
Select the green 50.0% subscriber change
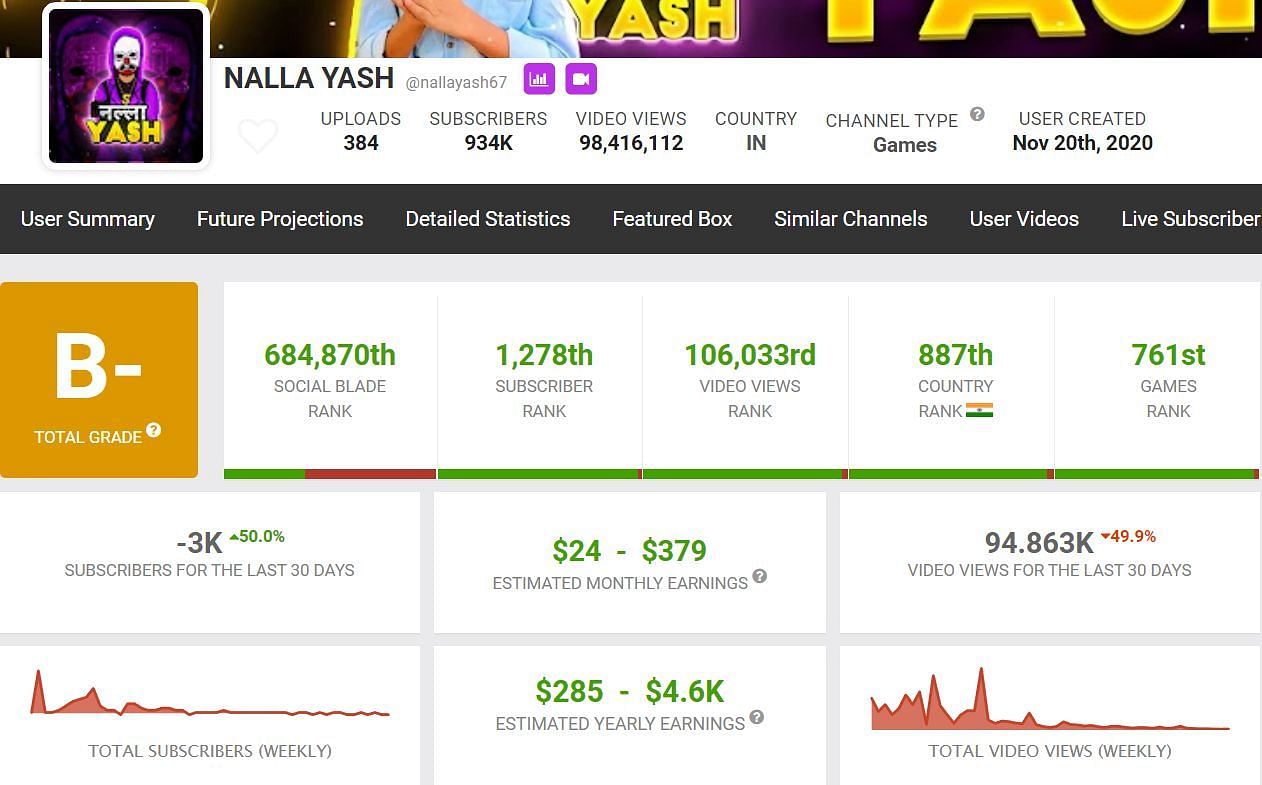point(257,537)
